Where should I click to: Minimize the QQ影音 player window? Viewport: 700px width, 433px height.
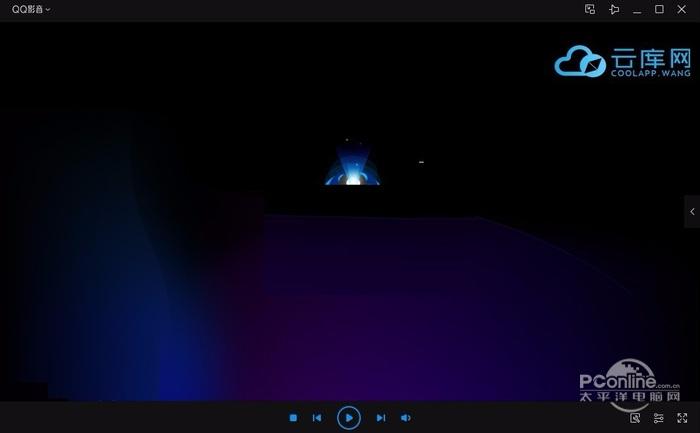(x=637, y=10)
